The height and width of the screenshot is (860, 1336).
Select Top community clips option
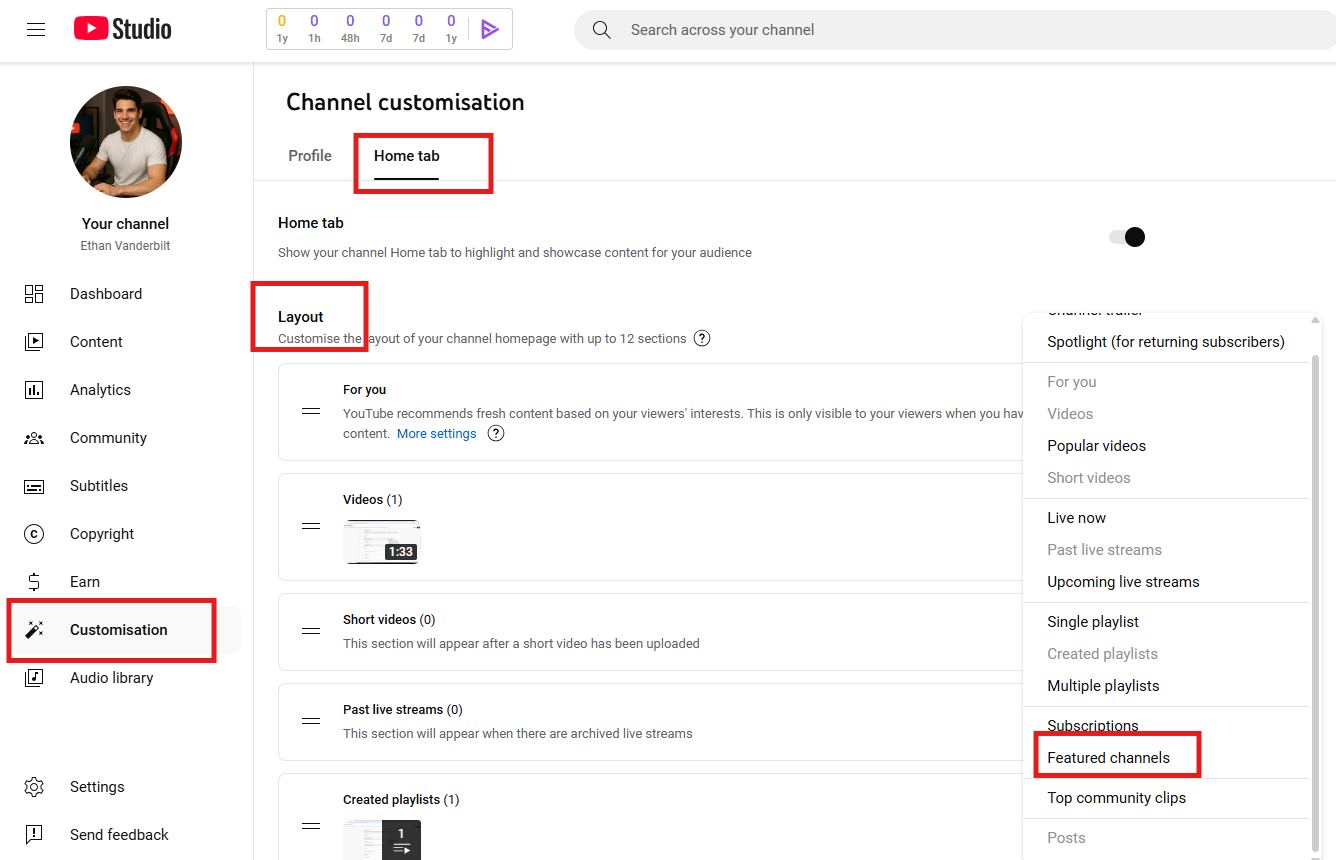[1116, 797]
